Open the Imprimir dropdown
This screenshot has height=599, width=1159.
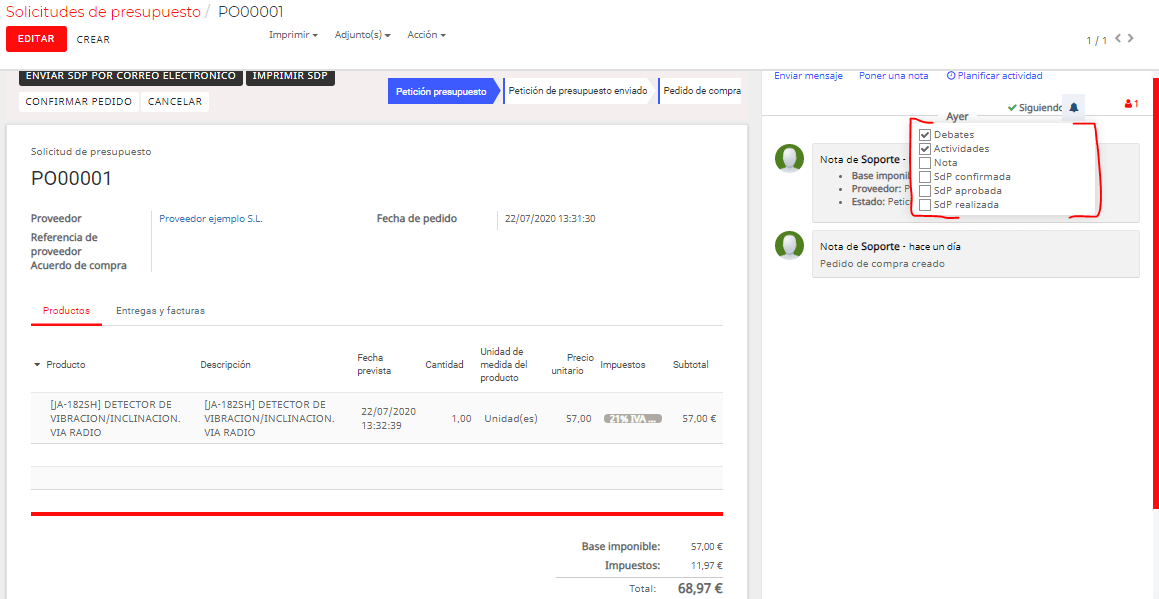click(293, 35)
